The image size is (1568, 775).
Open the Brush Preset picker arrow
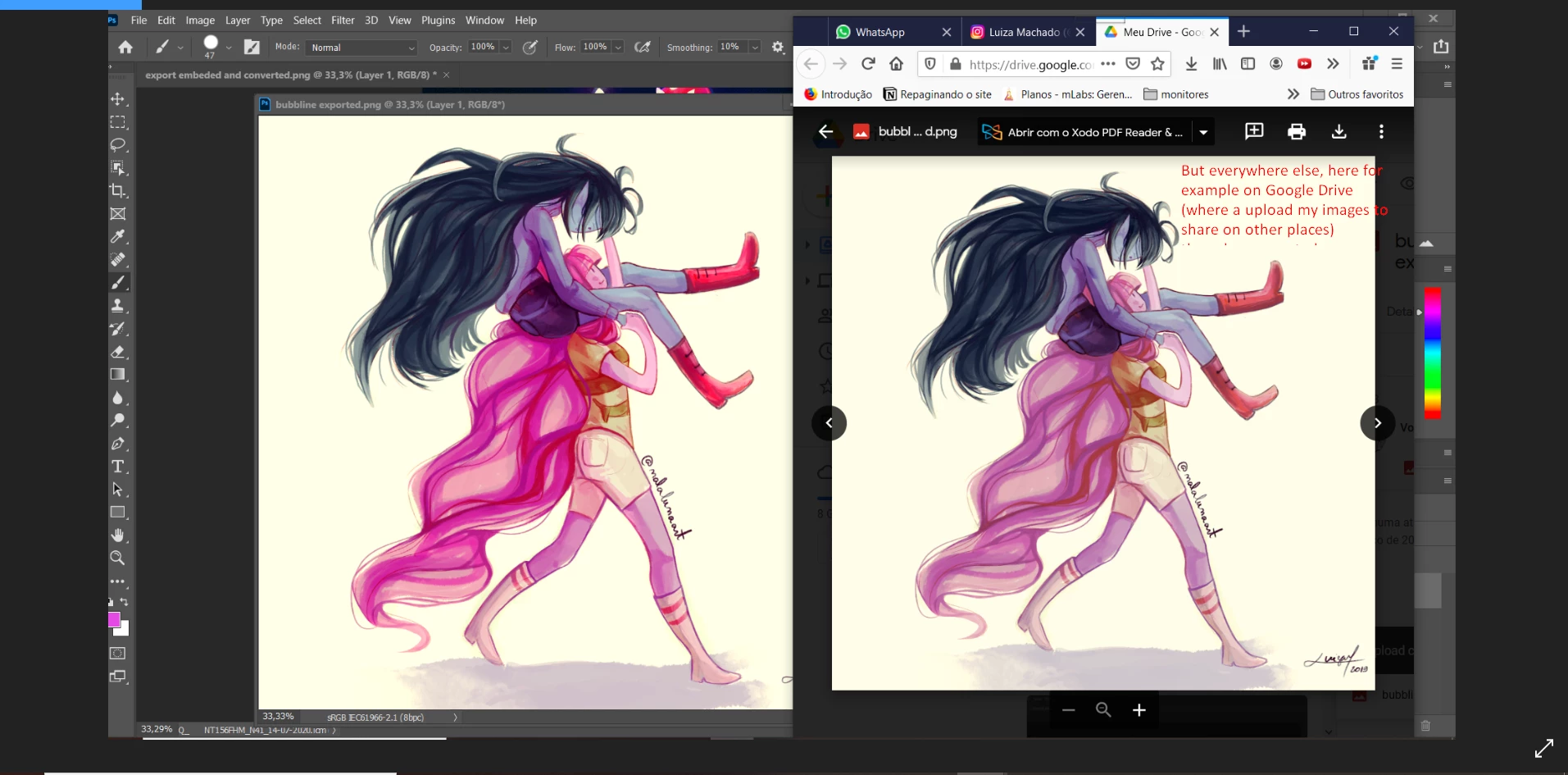(x=229, y=48)
